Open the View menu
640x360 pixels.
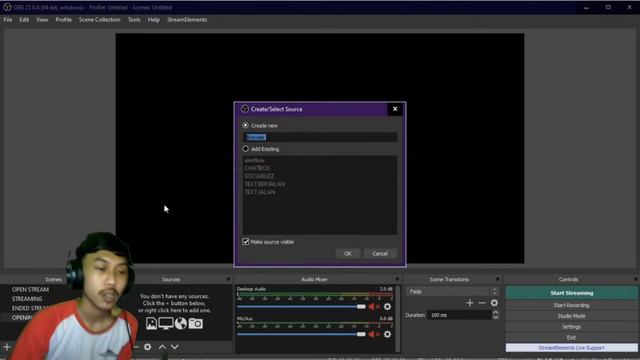pos(42,20)
